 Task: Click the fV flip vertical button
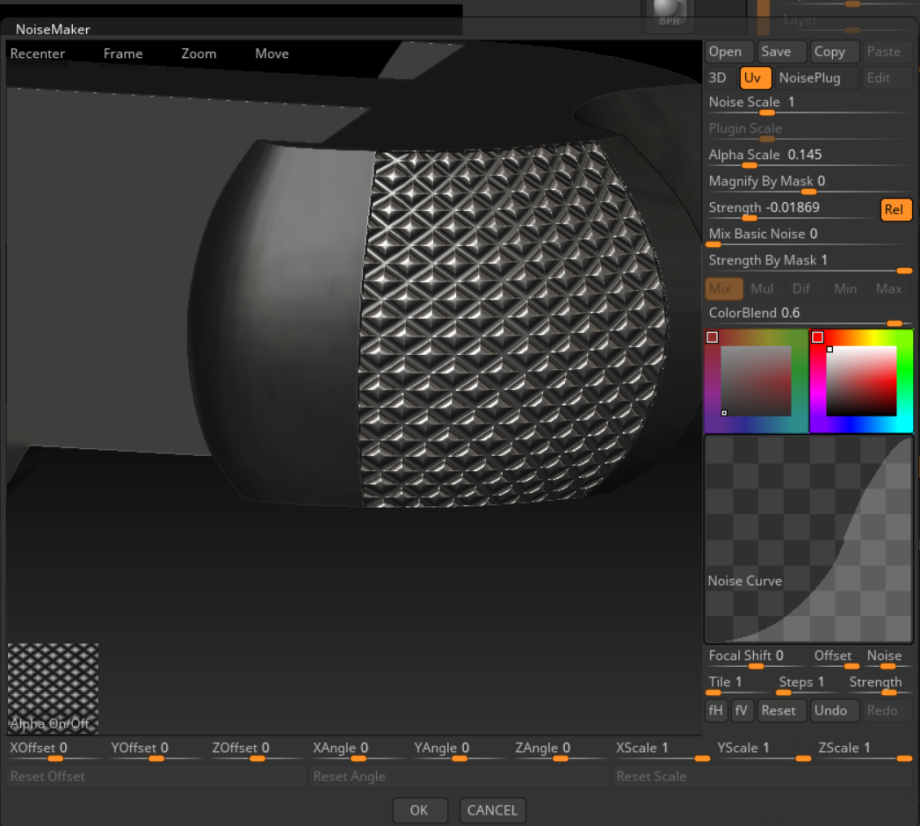click(741, 710)
